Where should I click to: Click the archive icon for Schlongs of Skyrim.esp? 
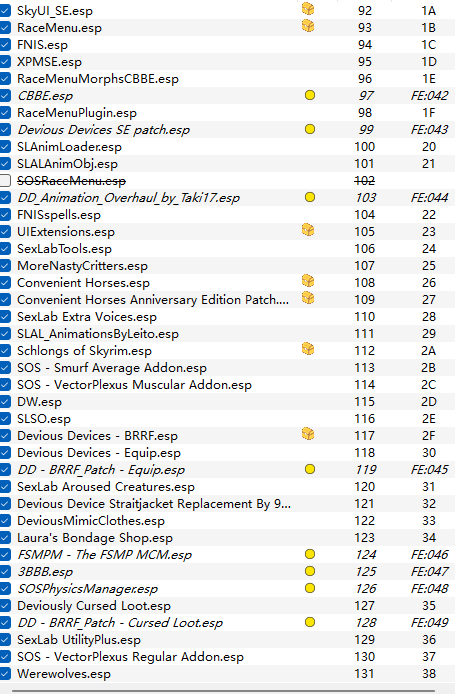[308, 349]
